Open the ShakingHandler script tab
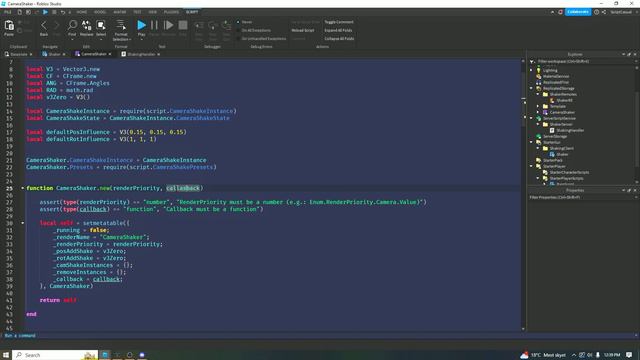The height and width of the screenshot is (360, 640). coord(141,54)
